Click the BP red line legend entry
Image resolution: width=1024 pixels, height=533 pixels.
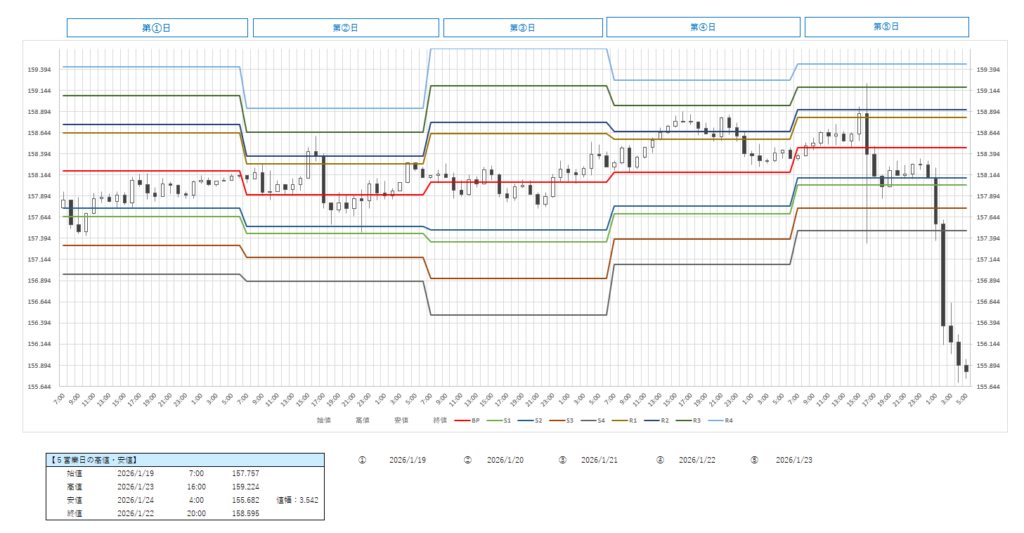coord(468,421)
